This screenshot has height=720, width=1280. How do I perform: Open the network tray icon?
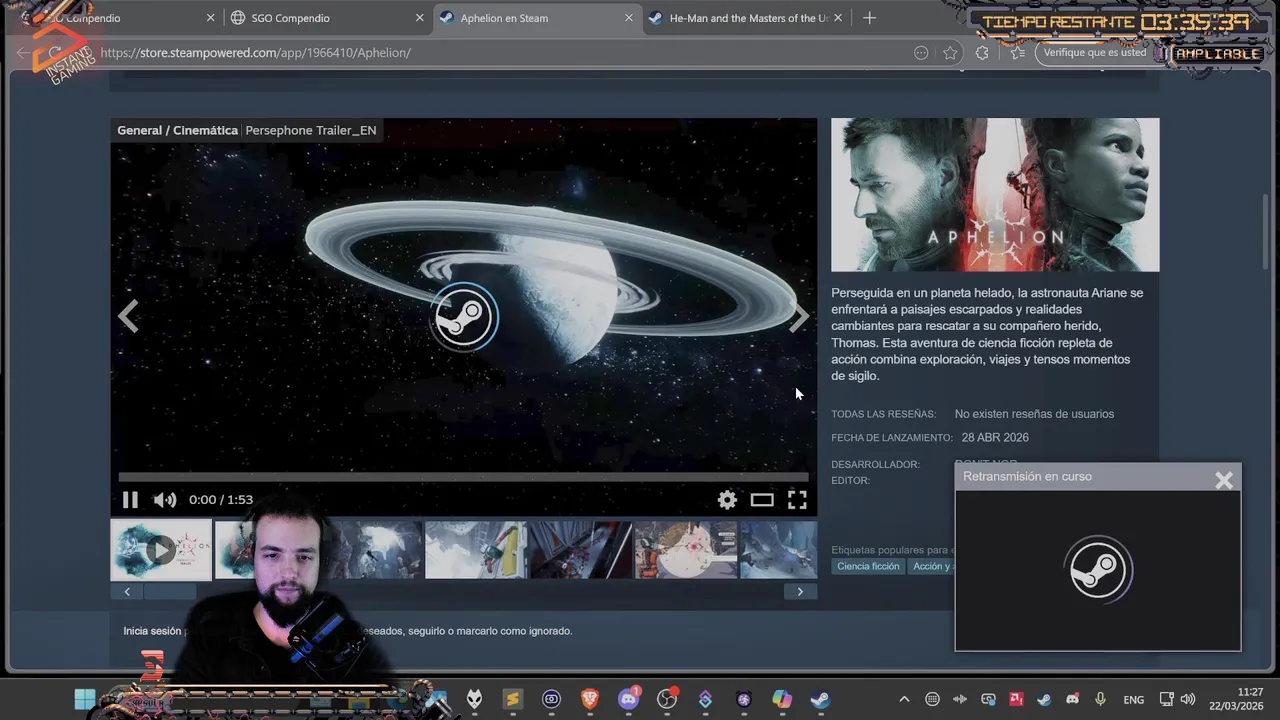click(1167, 700)
